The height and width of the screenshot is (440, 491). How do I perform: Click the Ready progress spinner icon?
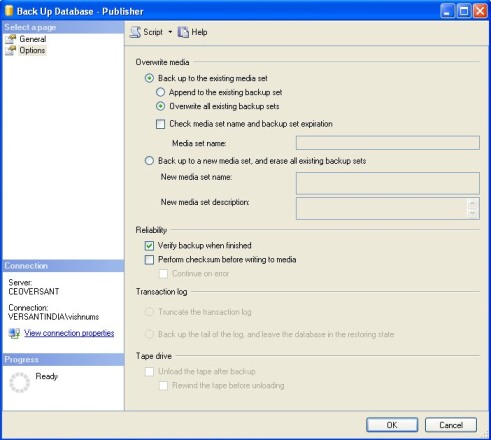point(19,382)
